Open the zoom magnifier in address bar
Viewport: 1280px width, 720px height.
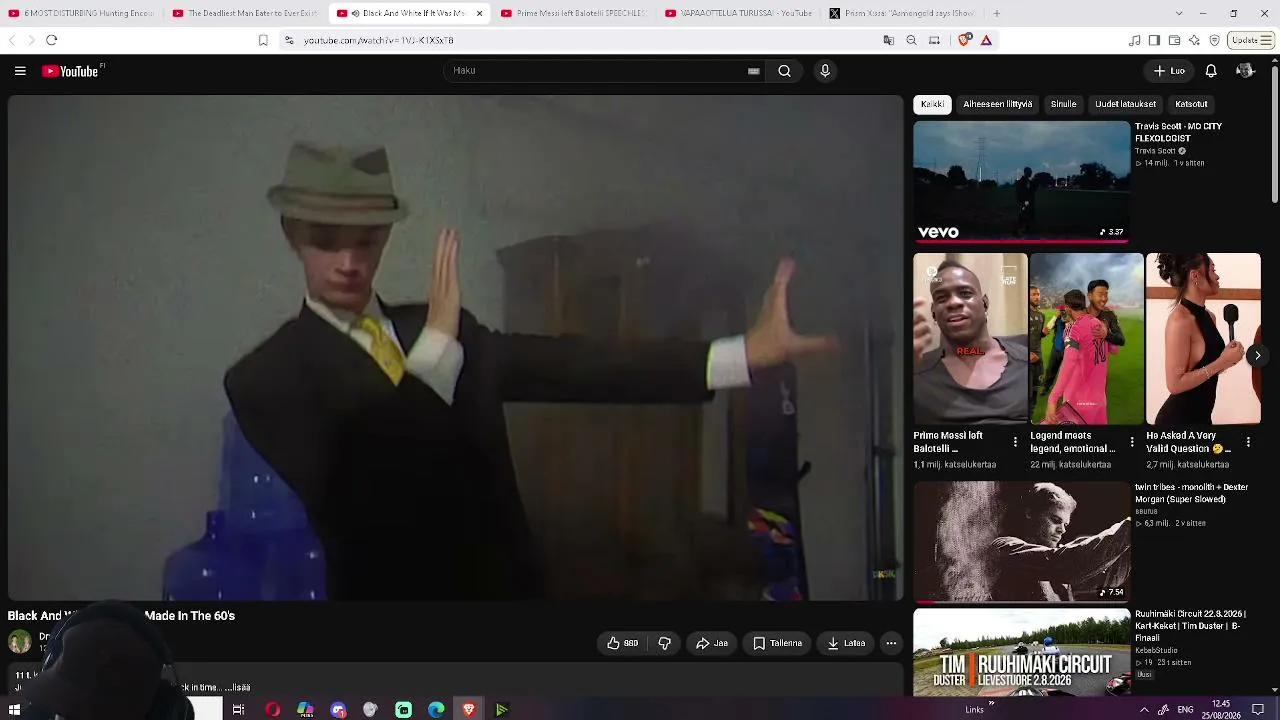click(x=911, y=40)
